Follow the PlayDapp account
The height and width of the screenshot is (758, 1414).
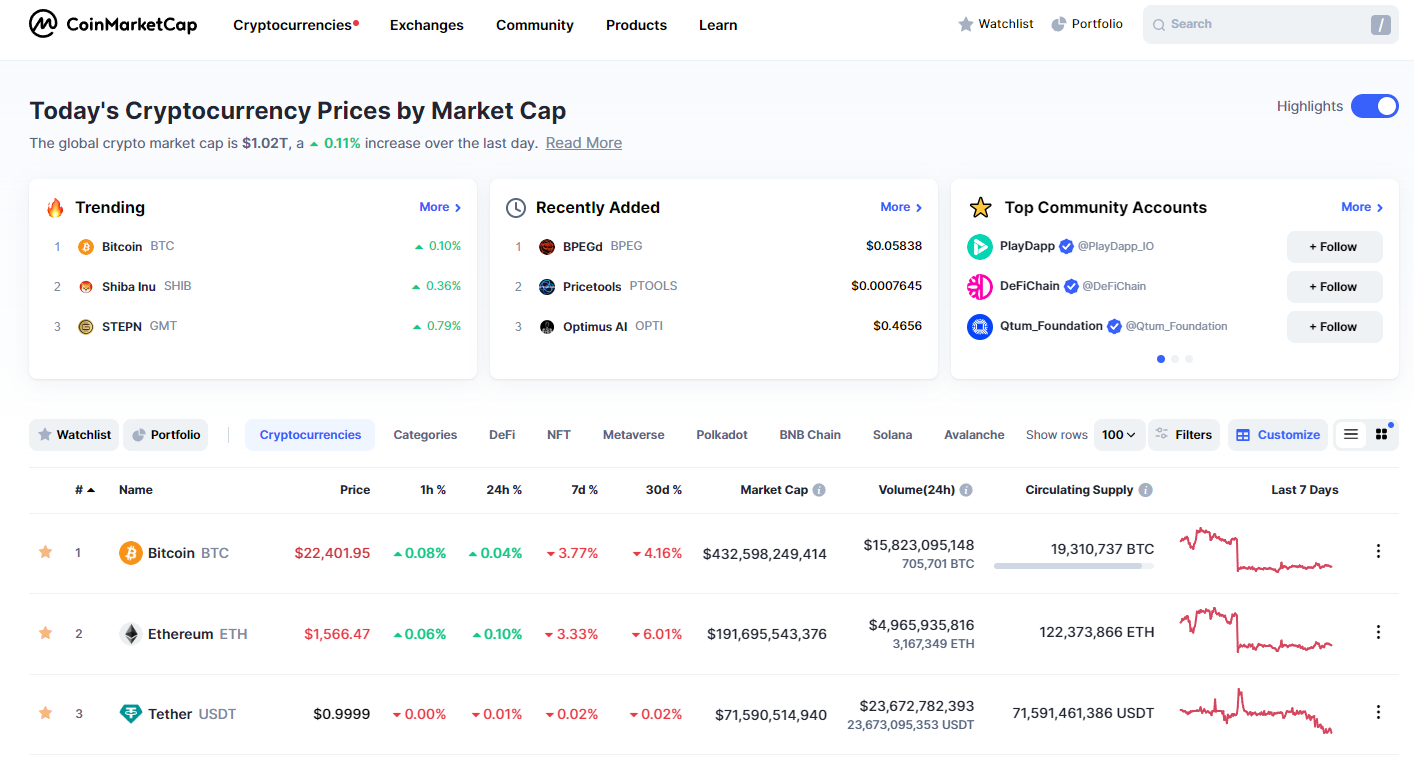1335,247
